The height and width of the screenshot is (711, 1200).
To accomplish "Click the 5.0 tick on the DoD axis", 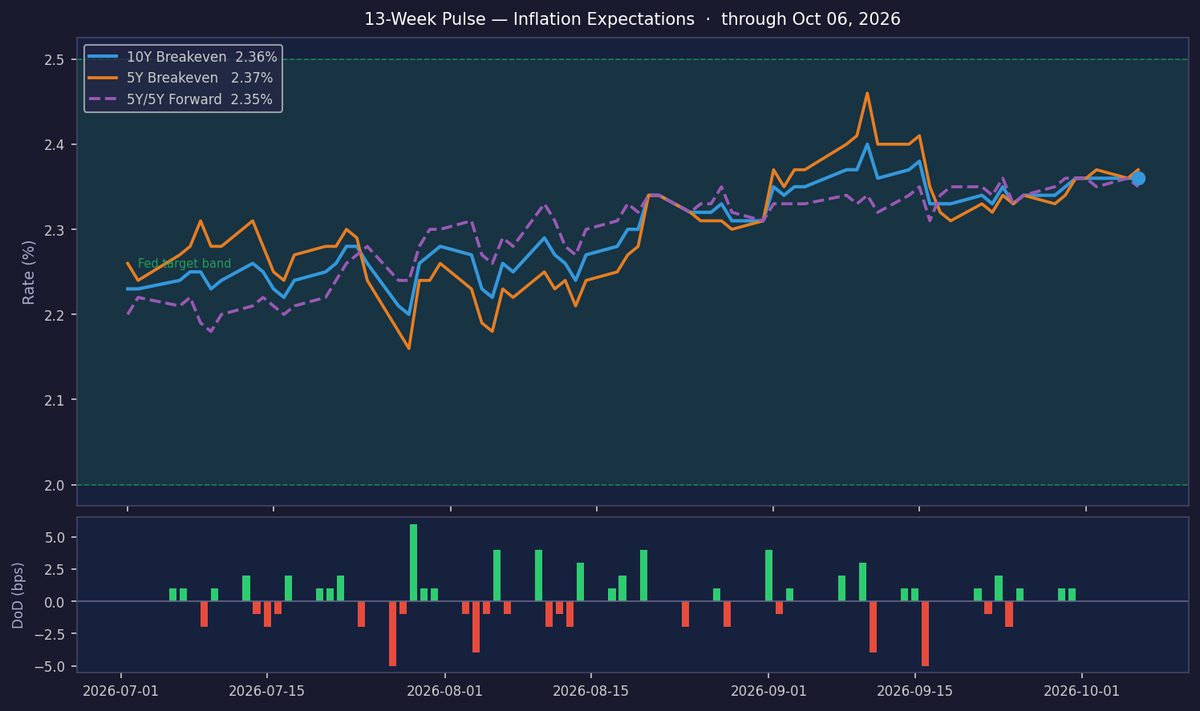I will point(56,537).
